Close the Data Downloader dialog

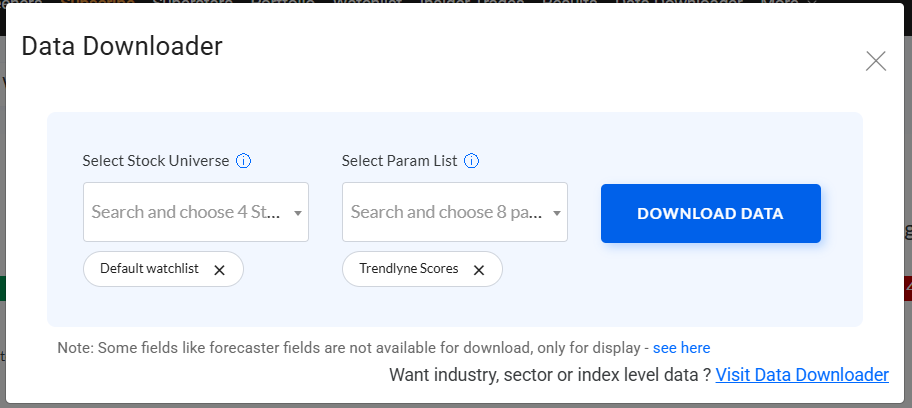pyautogui.click(x=876, y=61)
